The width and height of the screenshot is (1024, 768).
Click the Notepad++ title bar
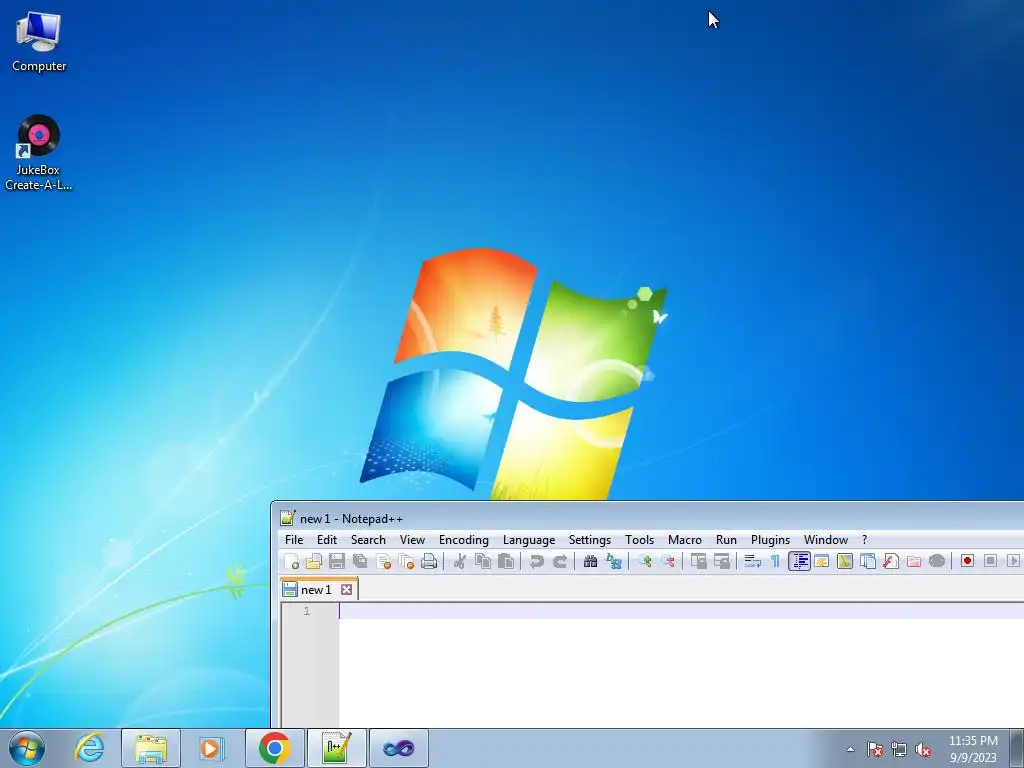point(650,519)
